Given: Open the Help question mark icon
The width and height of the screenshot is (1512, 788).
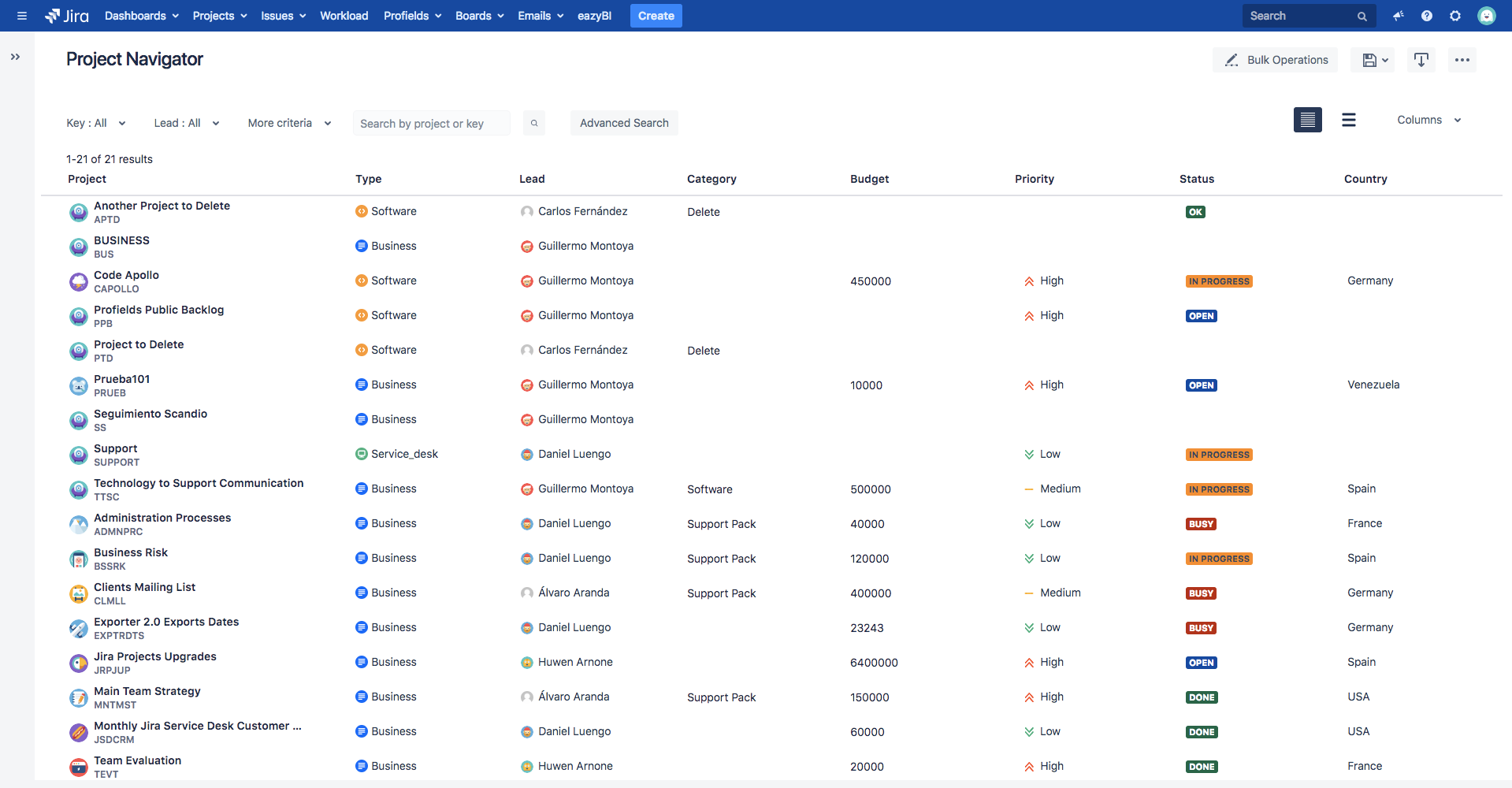Looking at the screenshot, I should [1426, 16].
